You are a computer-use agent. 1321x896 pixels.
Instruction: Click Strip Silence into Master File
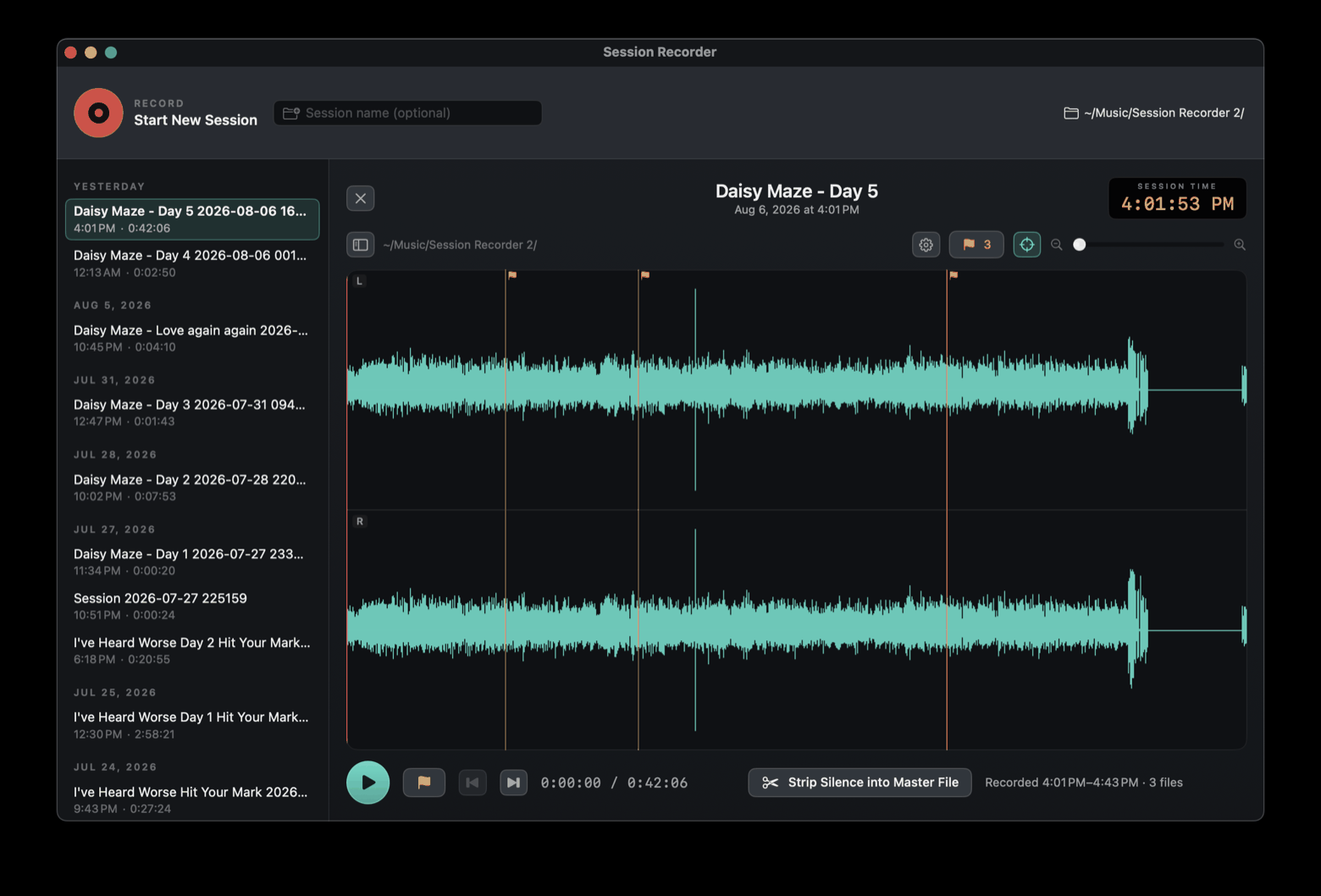click(860, 783)
